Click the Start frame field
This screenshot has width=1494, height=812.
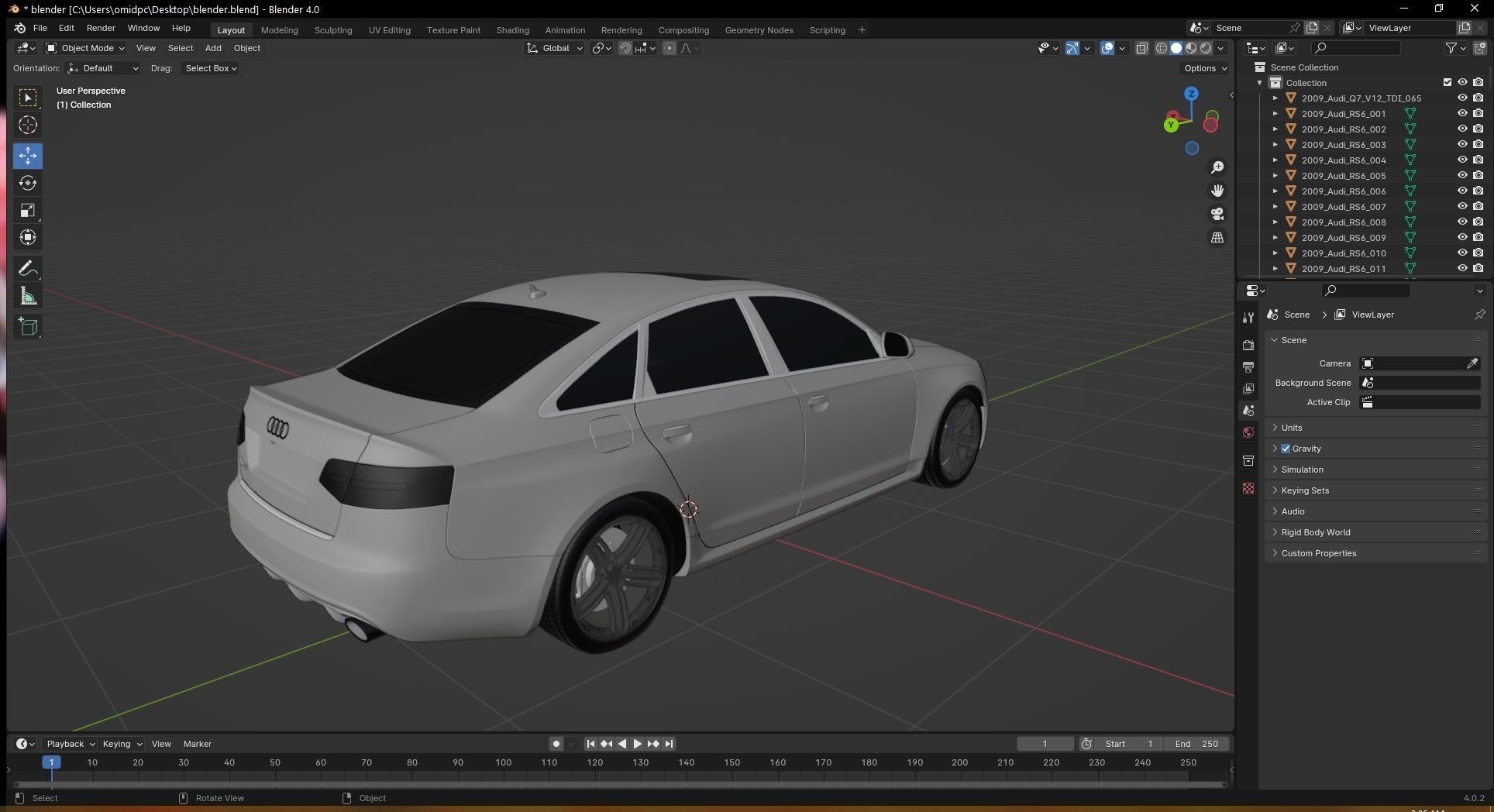(x=1129, y=744)
